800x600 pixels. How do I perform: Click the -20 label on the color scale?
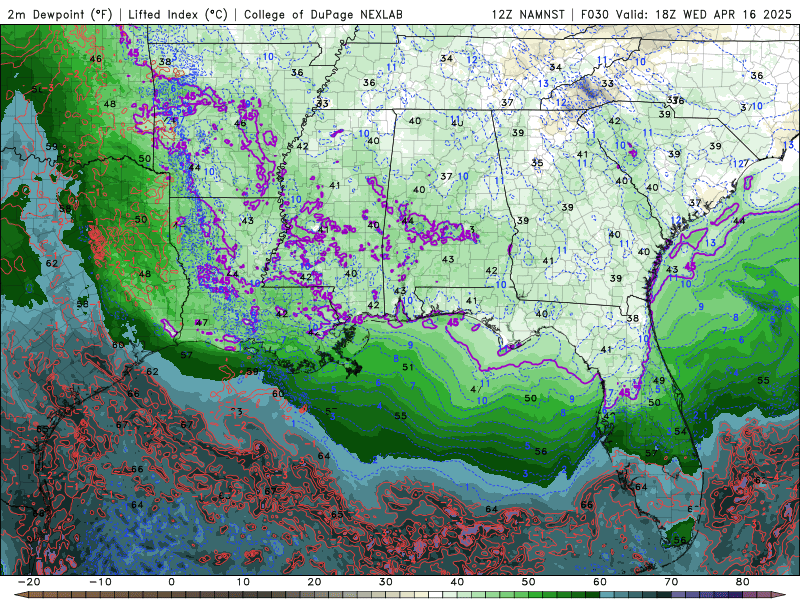tap(29, 582)
